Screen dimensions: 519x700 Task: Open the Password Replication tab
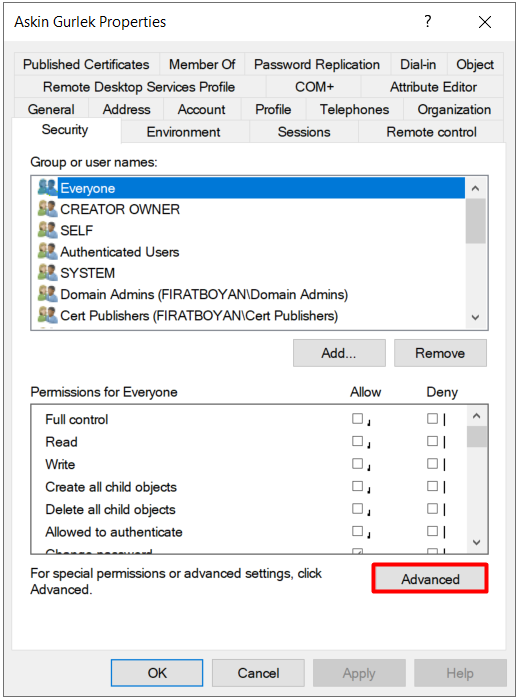click(317, 64)
